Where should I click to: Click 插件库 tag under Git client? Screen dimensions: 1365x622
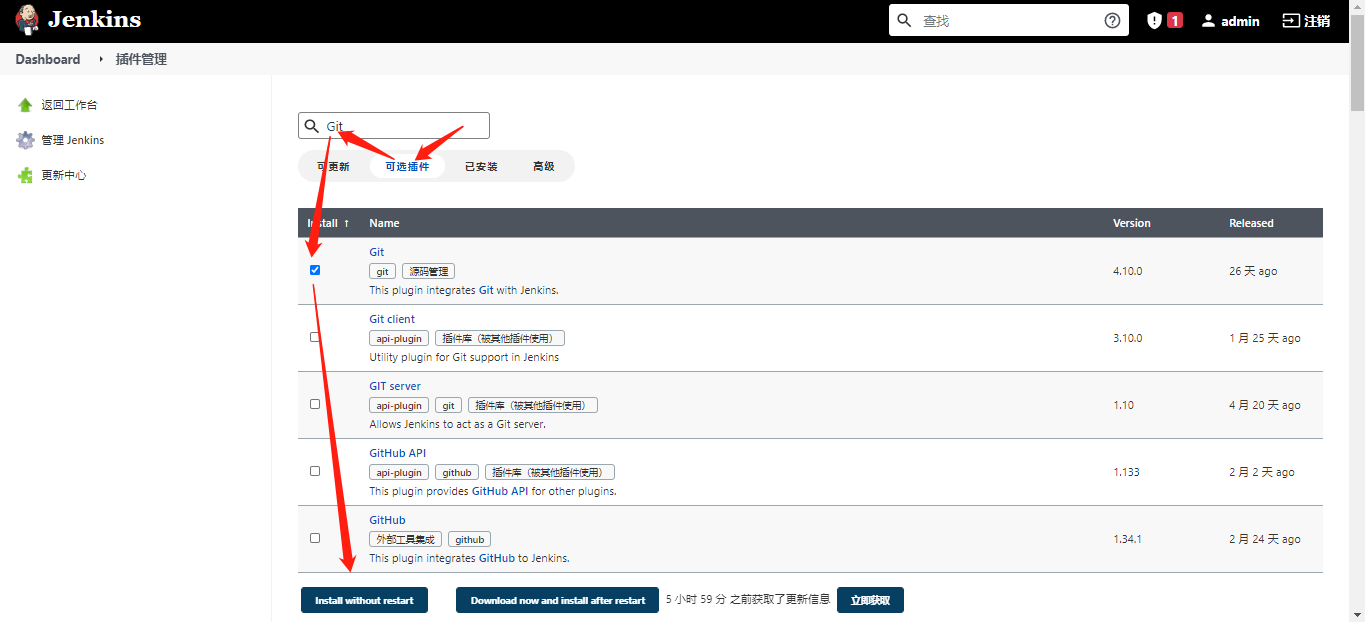(500, 338)
